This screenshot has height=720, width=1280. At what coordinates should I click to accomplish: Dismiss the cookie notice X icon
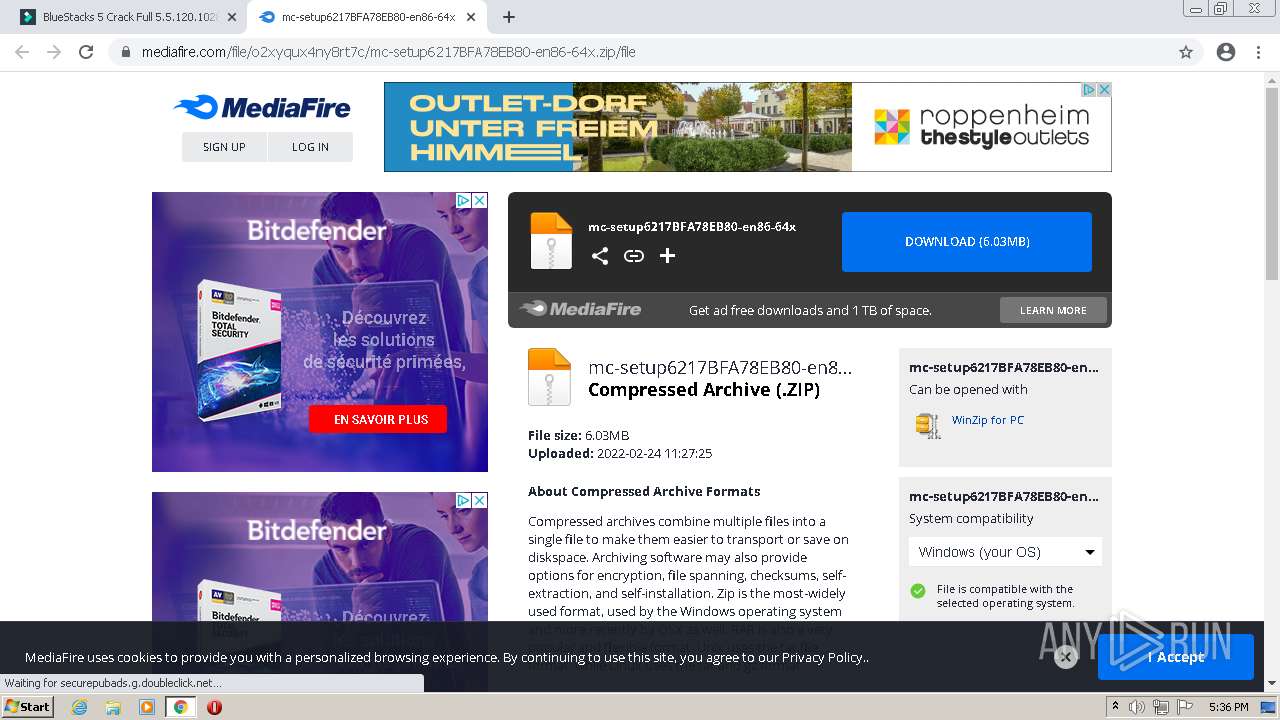1066,657
